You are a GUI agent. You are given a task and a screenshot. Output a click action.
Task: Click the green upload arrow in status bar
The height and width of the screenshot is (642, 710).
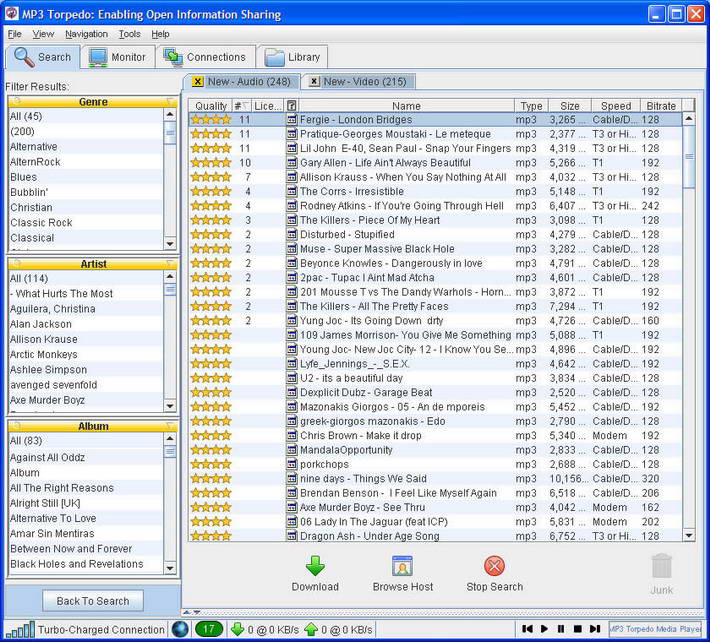tap(312, 629)
